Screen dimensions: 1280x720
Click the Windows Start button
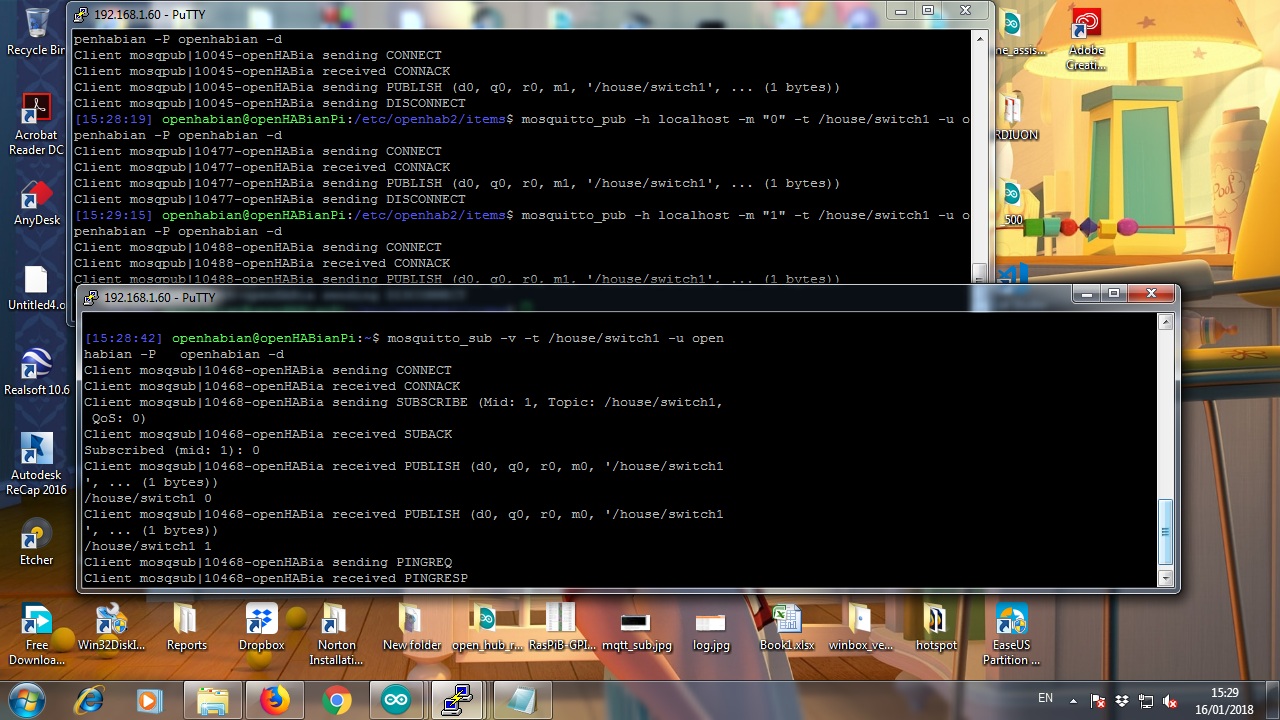pos(27,701)
